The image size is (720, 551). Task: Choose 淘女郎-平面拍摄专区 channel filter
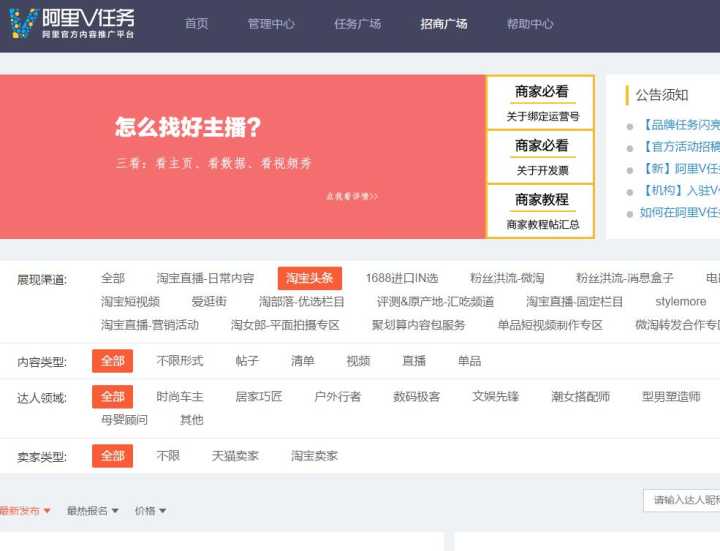coord(285,325)
